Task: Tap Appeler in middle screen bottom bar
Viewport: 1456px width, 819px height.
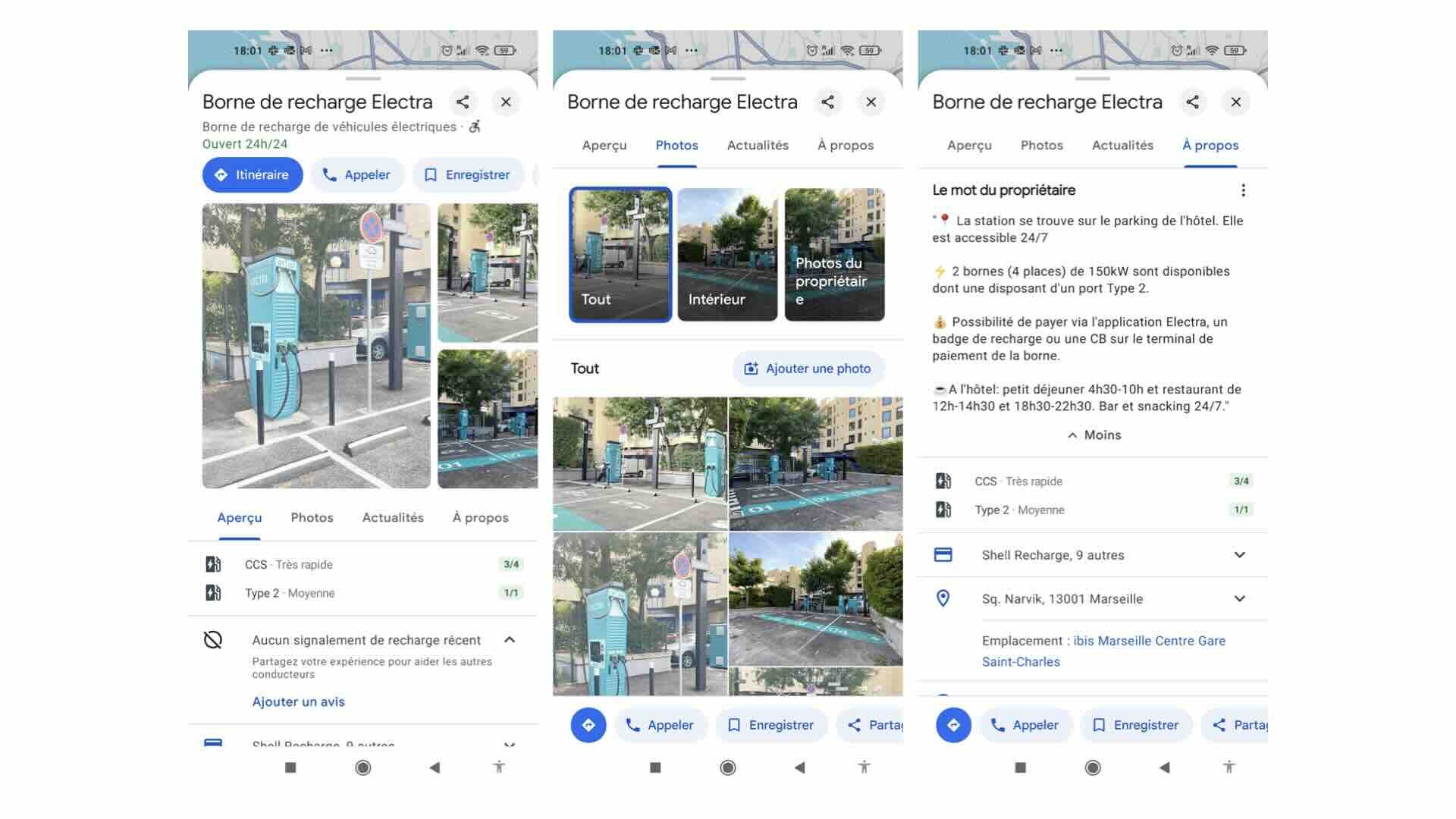Action: pos(661,726)
